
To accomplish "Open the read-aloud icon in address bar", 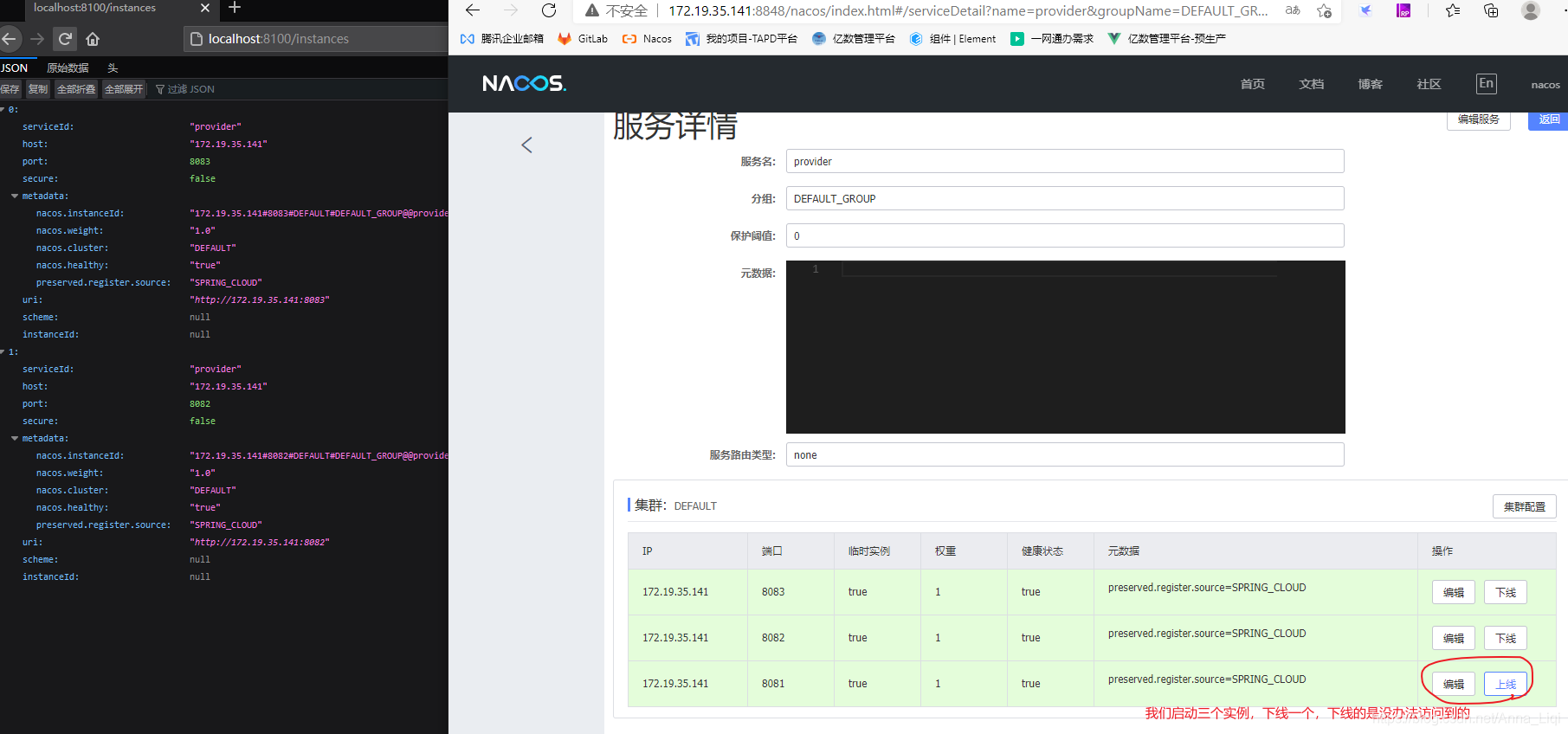I will tap(1293, 10).
